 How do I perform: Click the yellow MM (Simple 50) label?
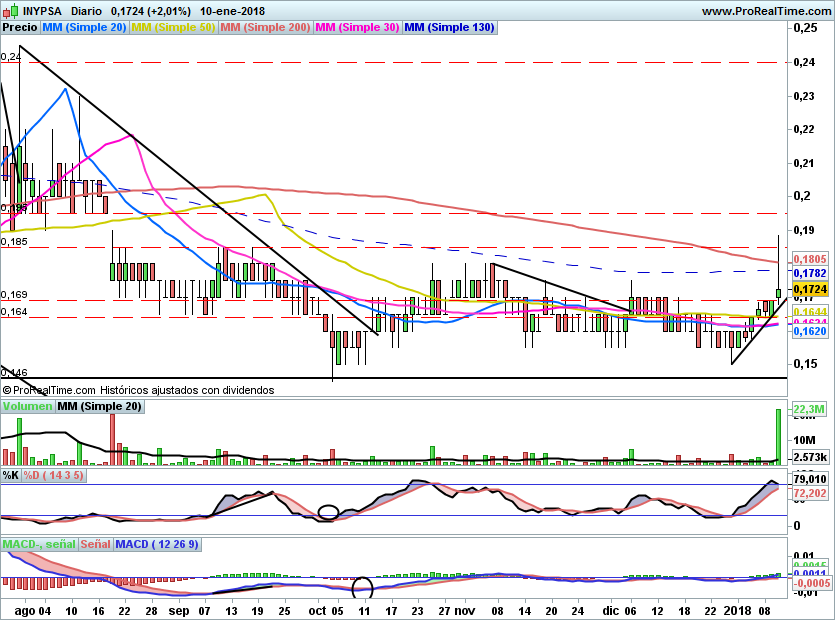tap(173, 28)
